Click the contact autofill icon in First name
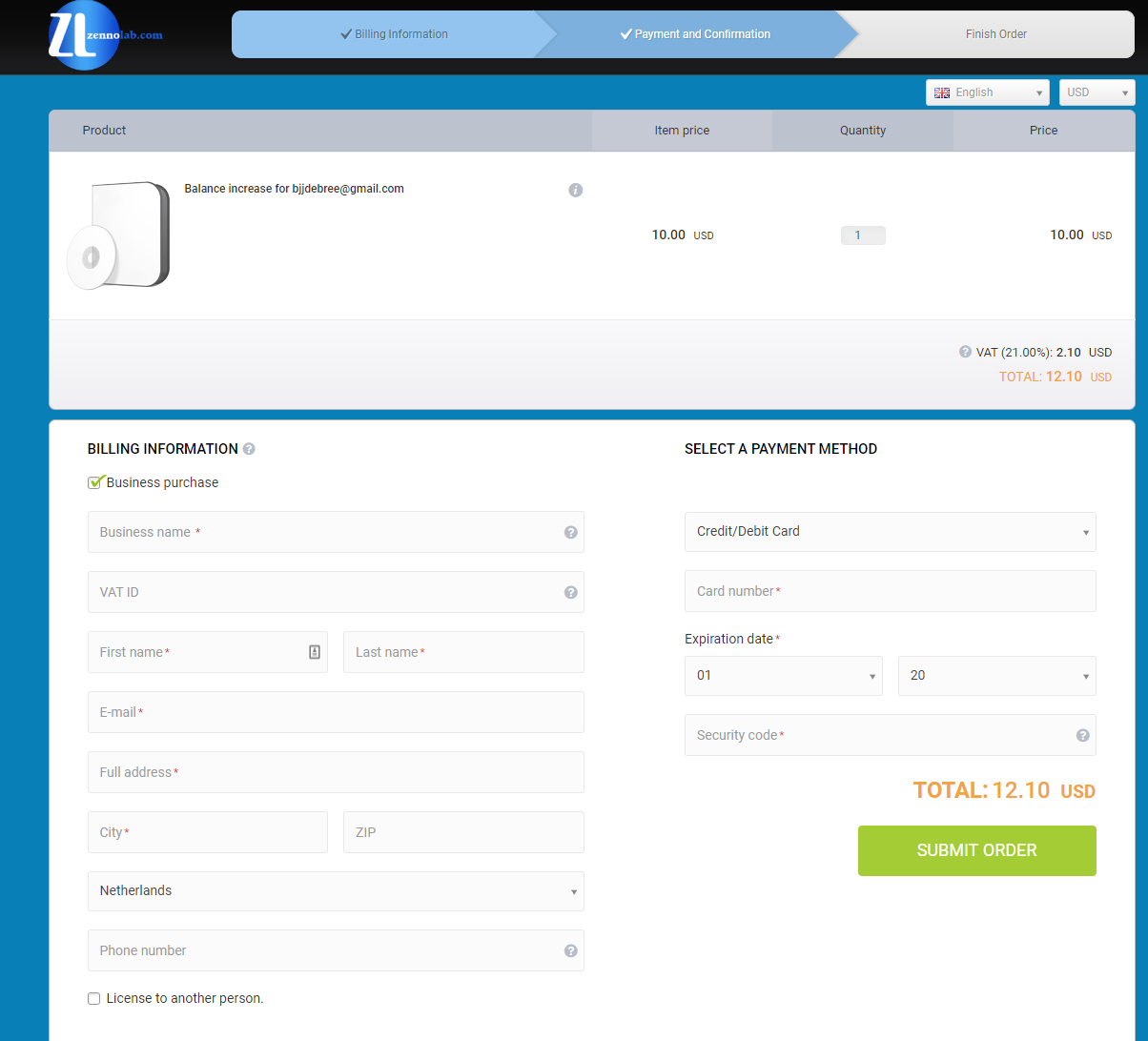1148x1041 pixels. point(315,652)
